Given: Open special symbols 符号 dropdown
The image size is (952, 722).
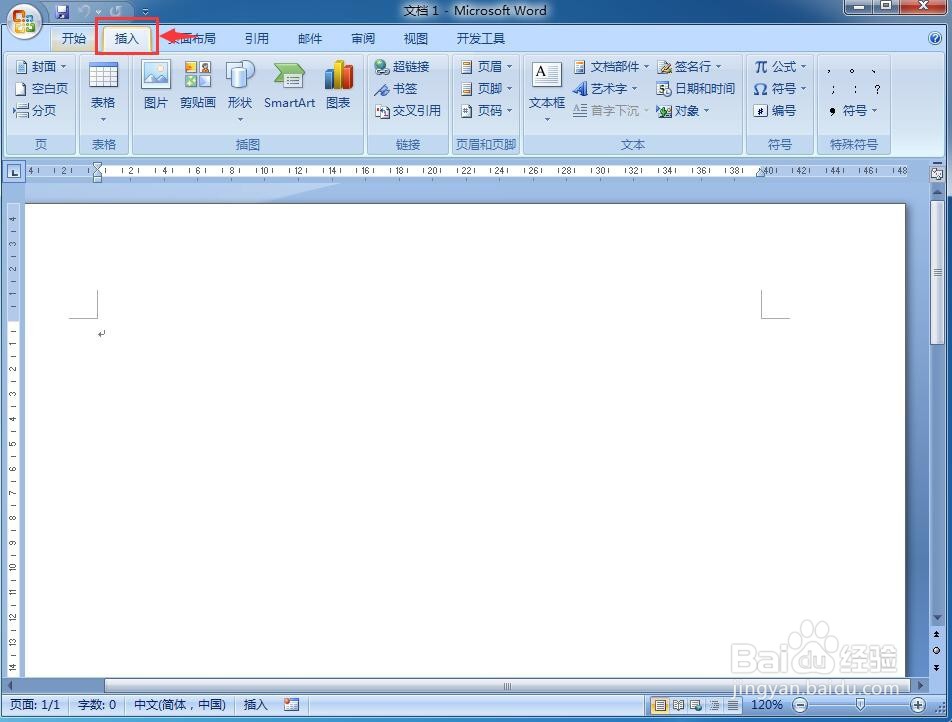Looking at the screenshot, I should (x=852, y=111).
